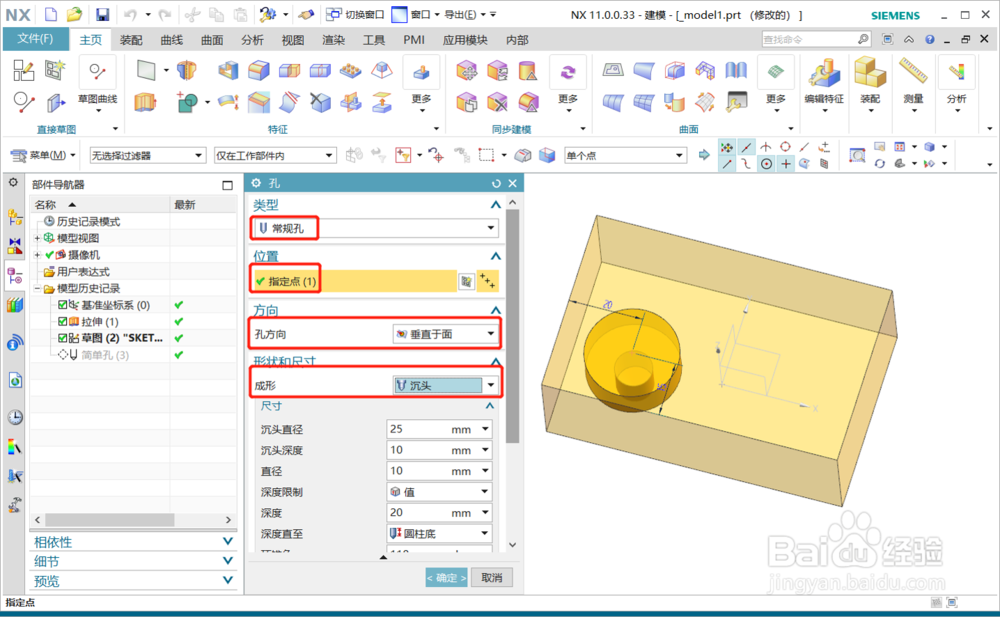Screen dimensions: 1000x617
Task: Switch to the 应用模块 ribbon tab
Action: pyautogui.click(x=465, y=40)
